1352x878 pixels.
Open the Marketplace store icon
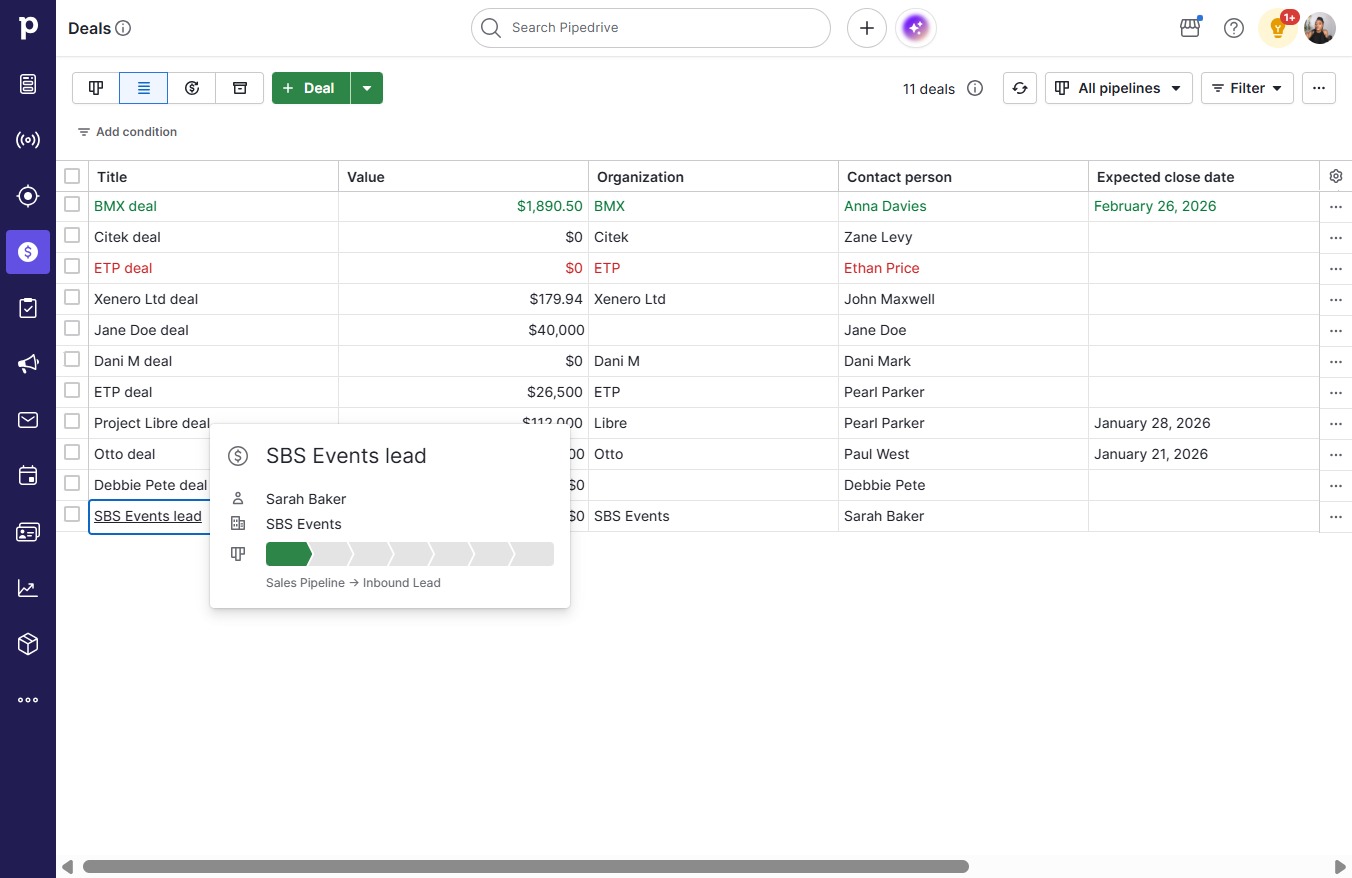(x=1190, y=28)
